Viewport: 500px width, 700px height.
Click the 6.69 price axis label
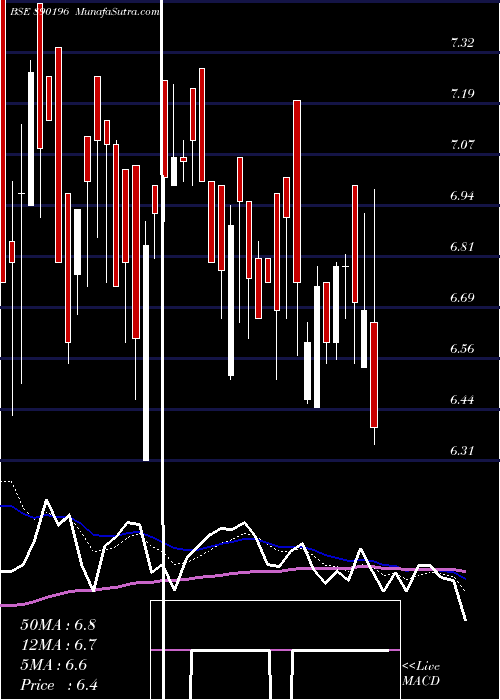[462, 297]
